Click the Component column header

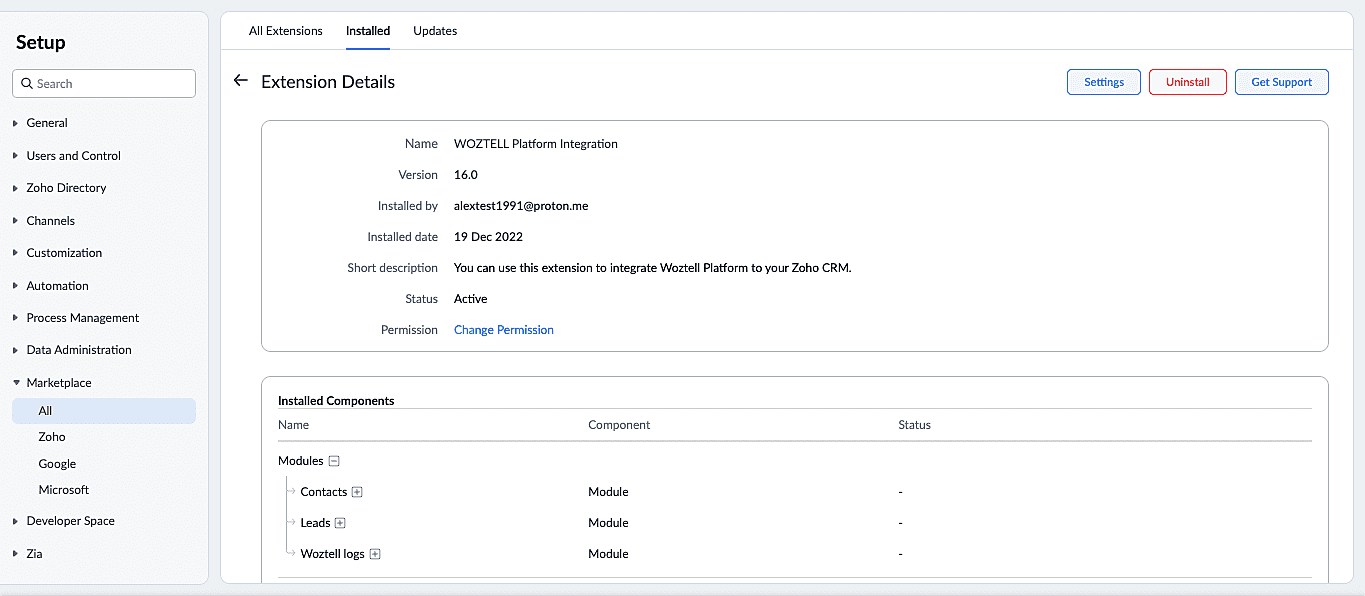pyautogui.click(x=619, y=425)
